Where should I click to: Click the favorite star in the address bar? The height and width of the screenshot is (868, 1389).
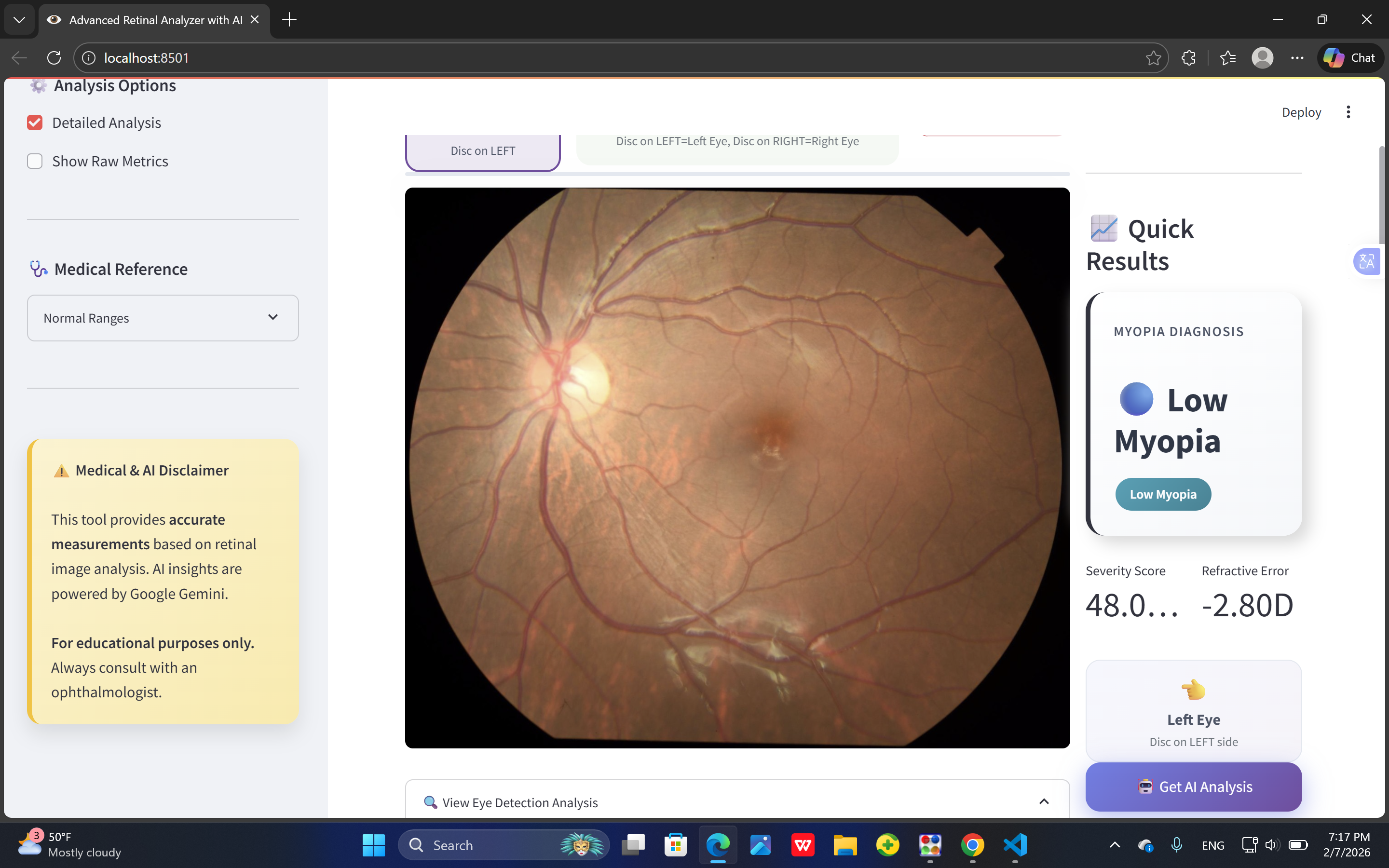pyautogui.click(x=1153, y=58)
